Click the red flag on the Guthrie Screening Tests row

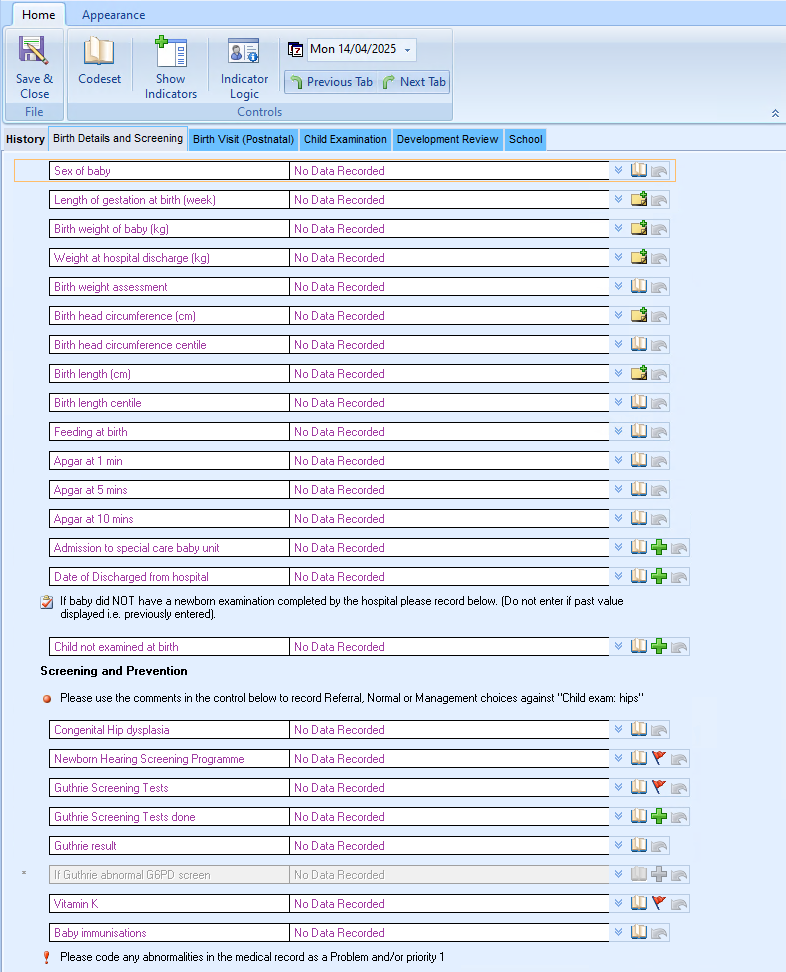(x=659, y=787)
